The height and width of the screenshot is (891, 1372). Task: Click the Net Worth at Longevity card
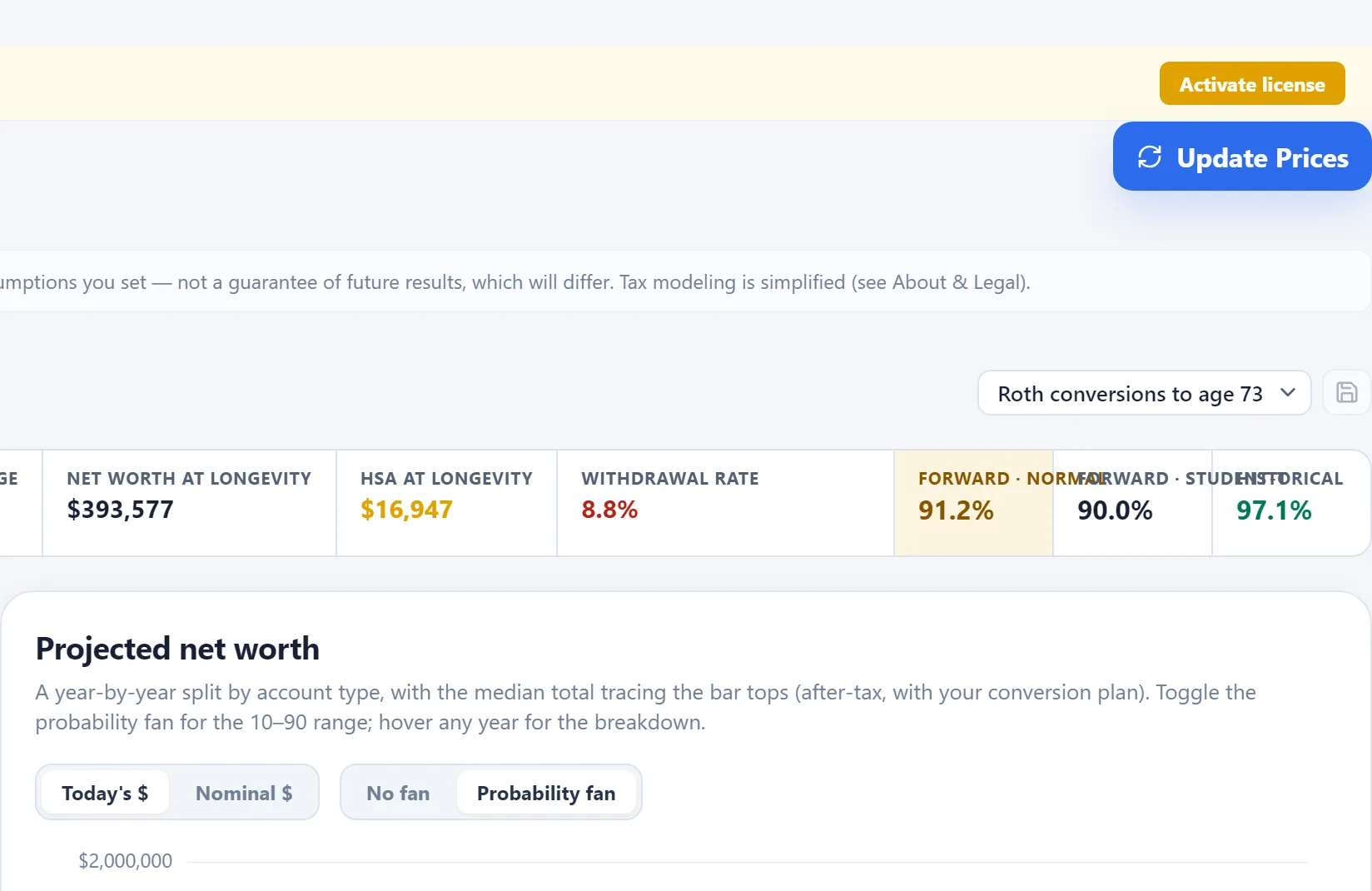click(189, 503)
